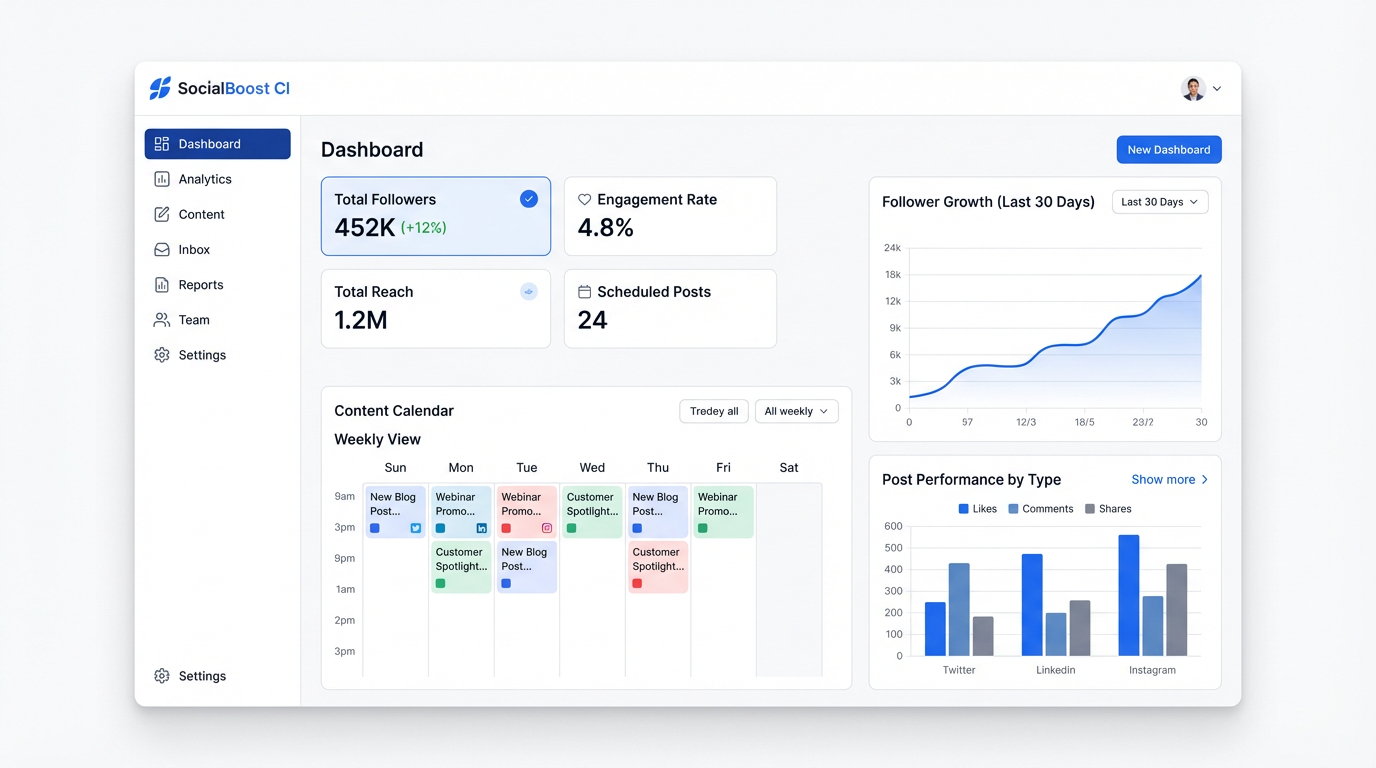The image size is (1376, 768).
Task: Open Content via the compose icon
Action: [x=162, y=214]
